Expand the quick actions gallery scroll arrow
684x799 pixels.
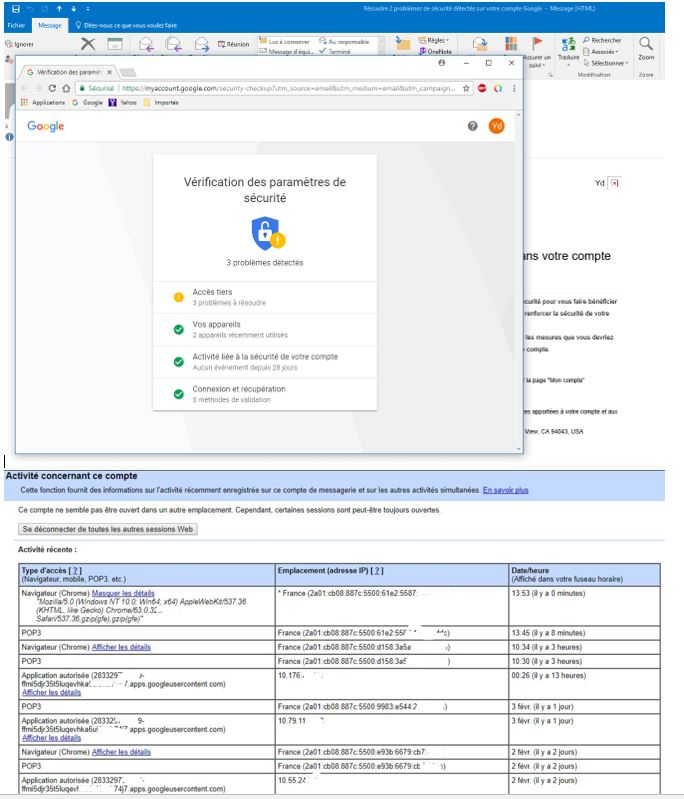(382, 52)
